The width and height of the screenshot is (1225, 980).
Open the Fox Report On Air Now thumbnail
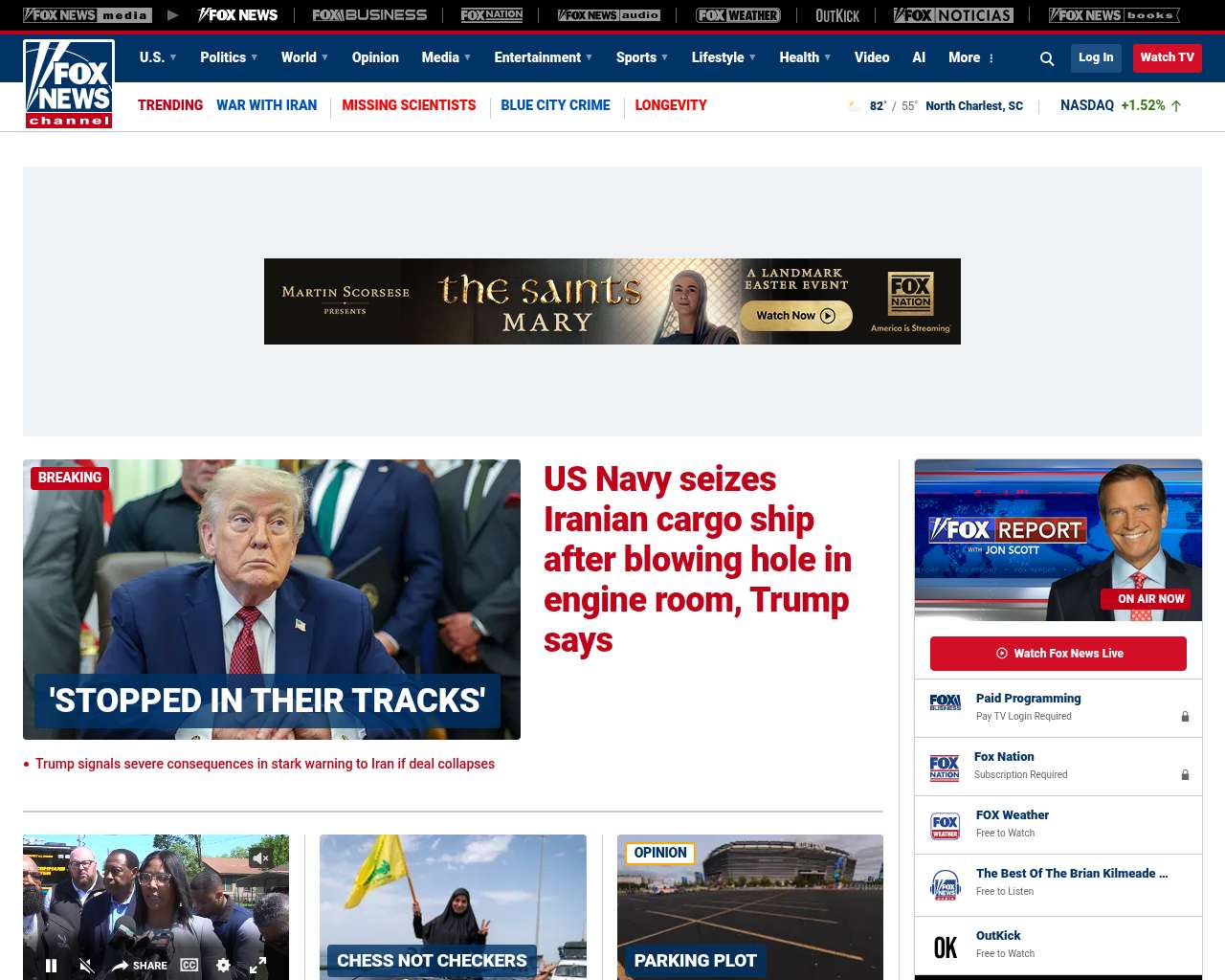(x=1058, y=540)
